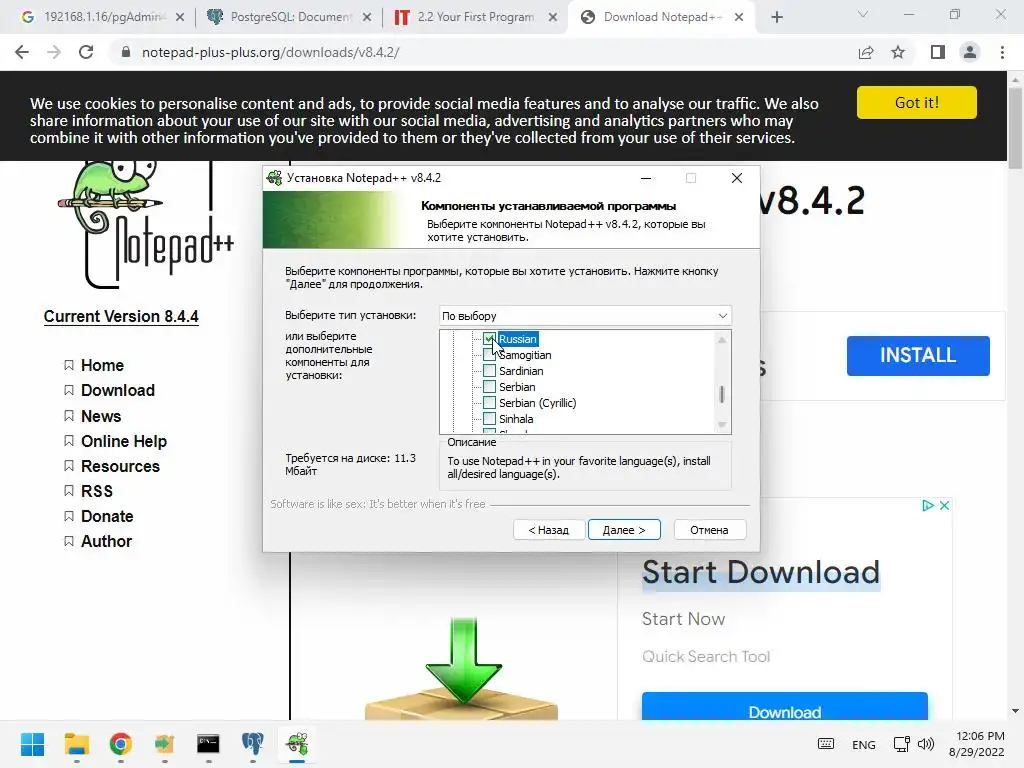Image resolution: width=1024 pixels, height=768 pixels.
Task: Click the 'Start Download' ad heading
Action: tap(761, 573)
